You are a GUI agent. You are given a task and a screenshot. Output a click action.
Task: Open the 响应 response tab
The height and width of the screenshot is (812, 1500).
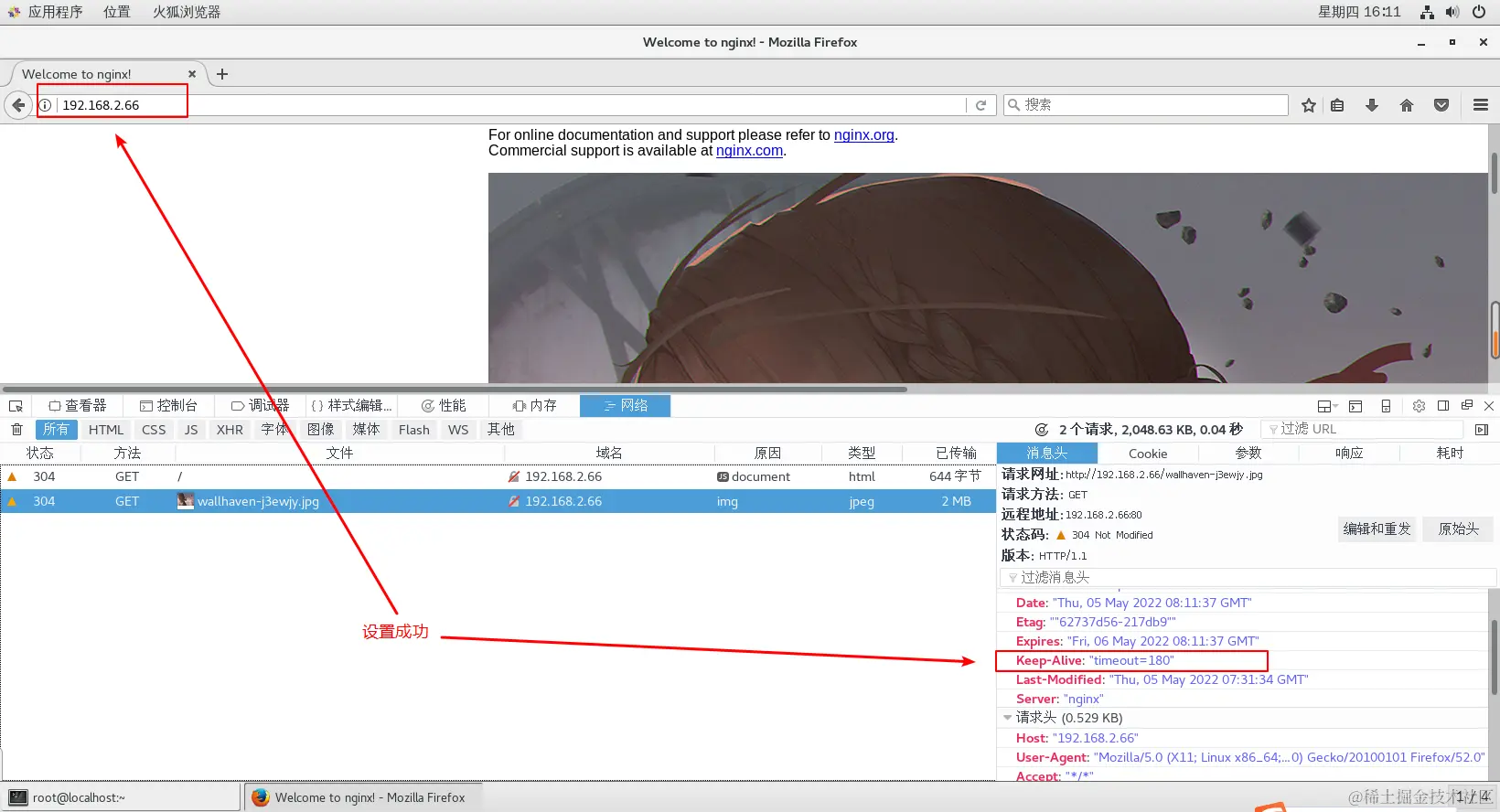1349,454
